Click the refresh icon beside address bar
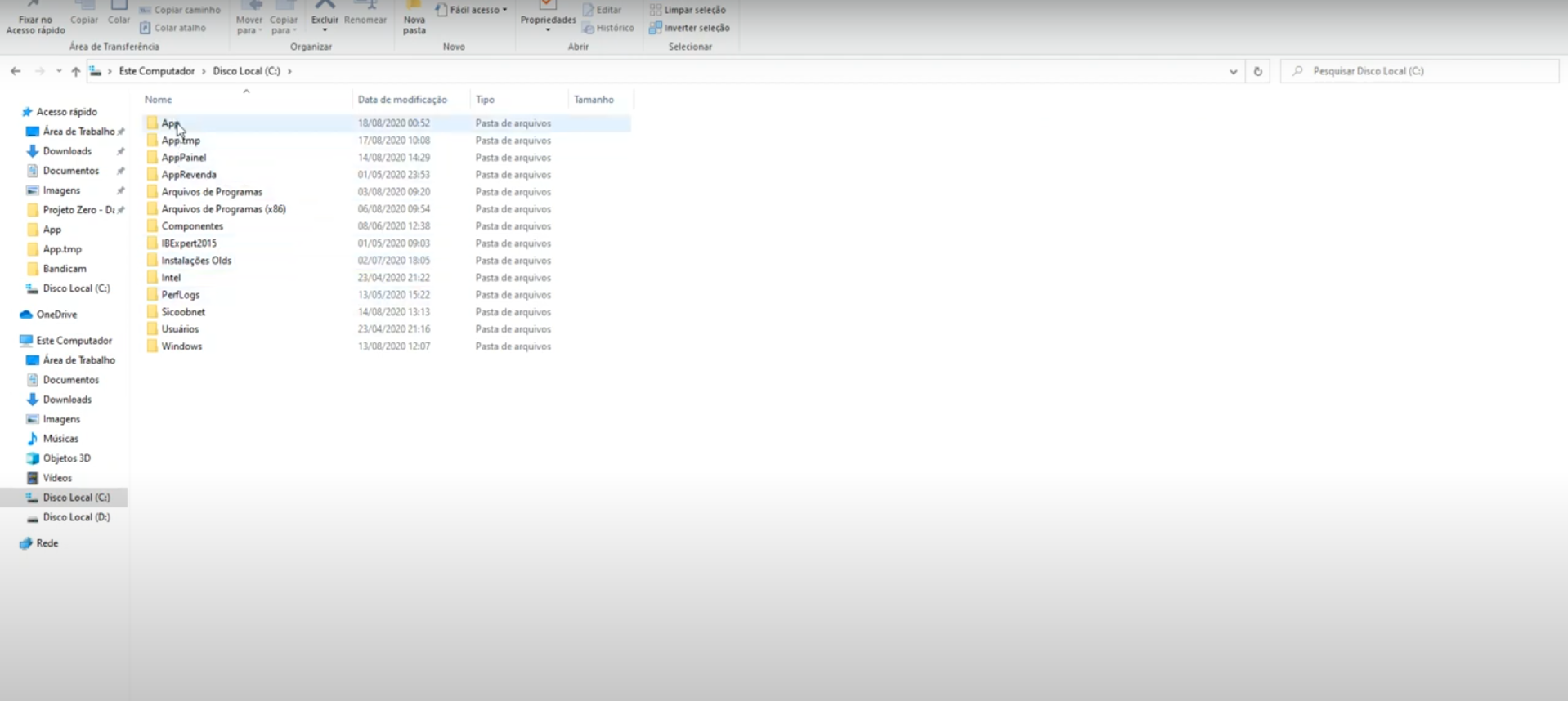Screen dimensions: 1568x701 1257,71
